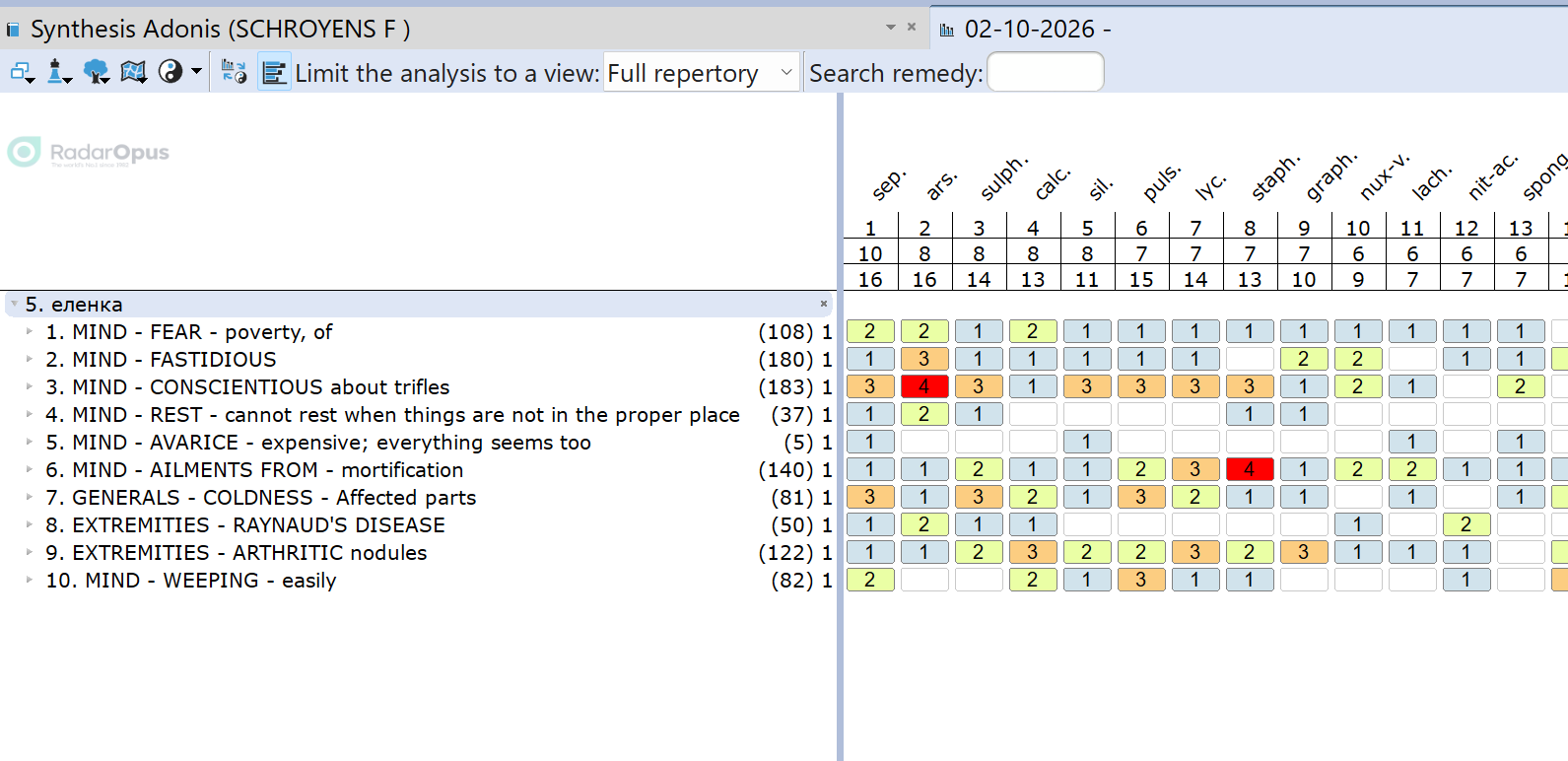Click the Search remedy input field

[x=1046, y=72]
